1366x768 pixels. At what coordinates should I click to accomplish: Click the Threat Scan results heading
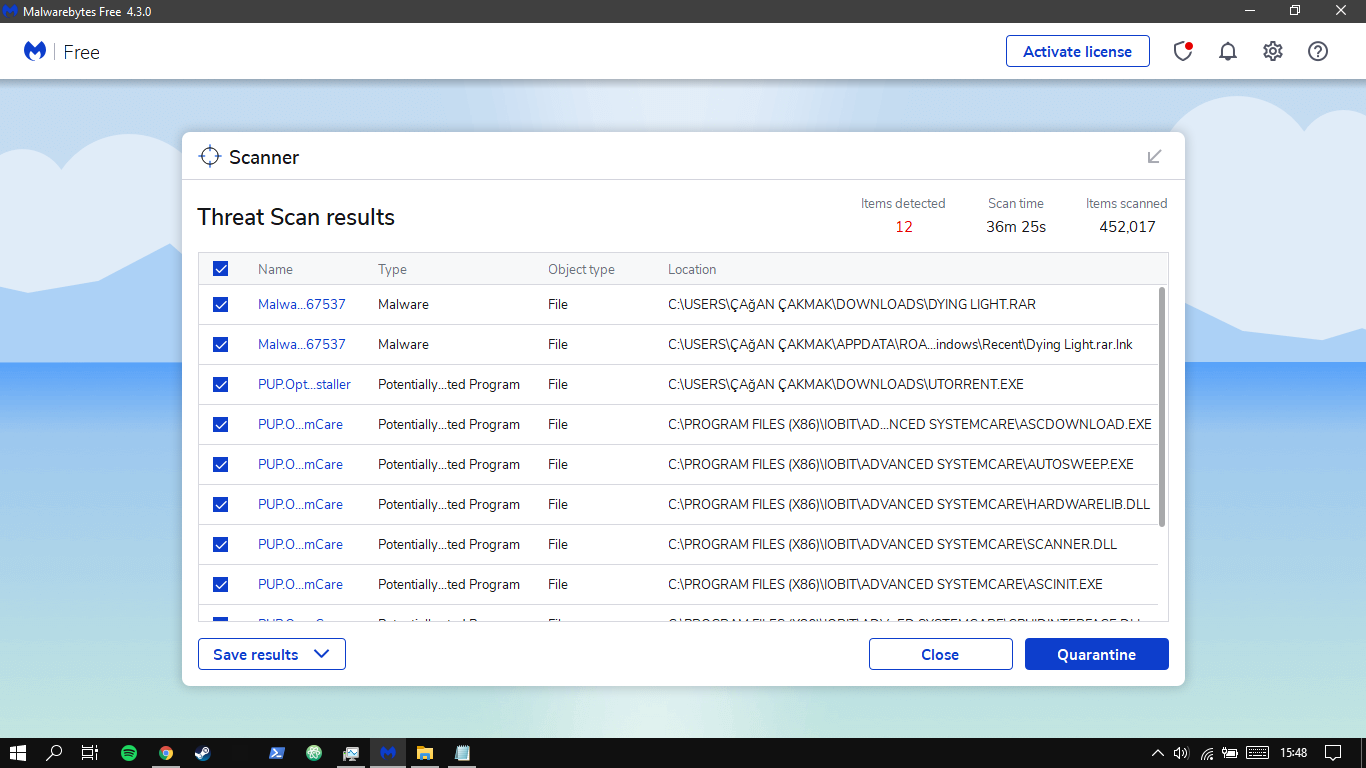(296, 217)
